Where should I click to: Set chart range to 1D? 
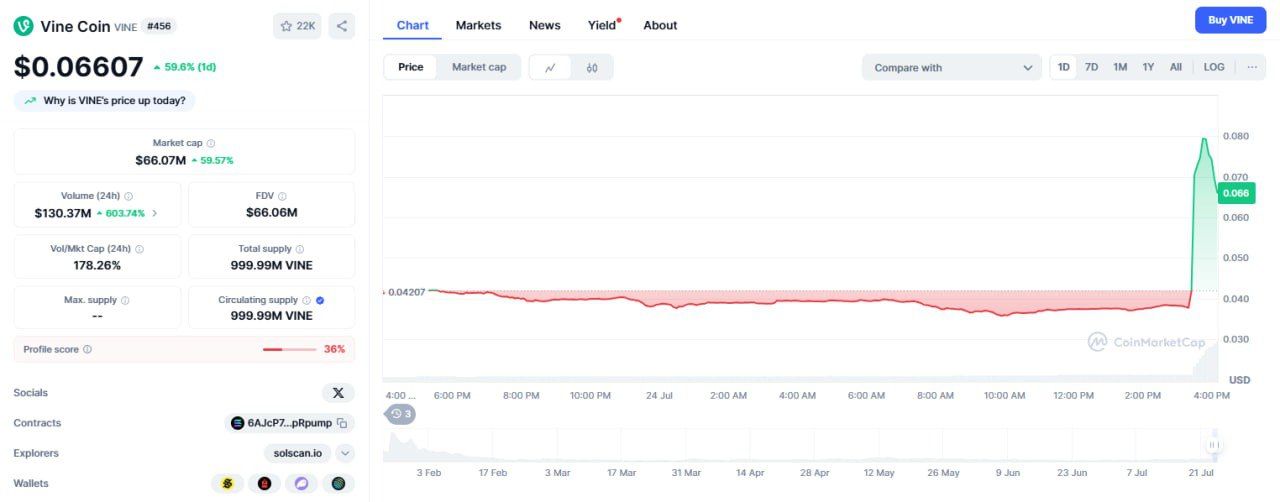pos(1064,67)
